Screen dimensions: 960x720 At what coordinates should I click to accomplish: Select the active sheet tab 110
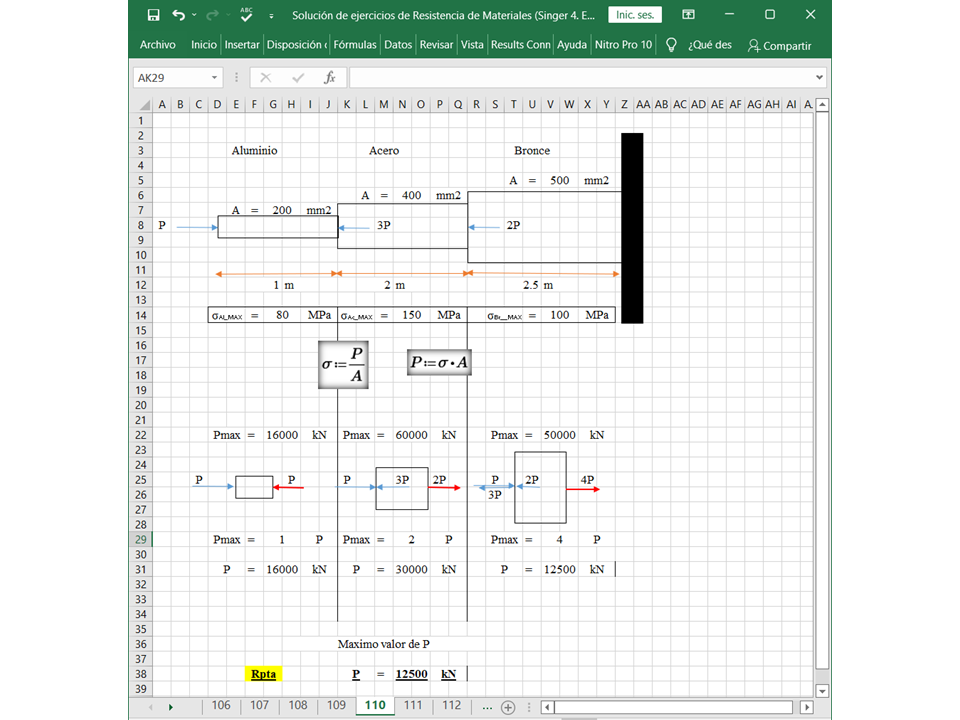(375, 705)
